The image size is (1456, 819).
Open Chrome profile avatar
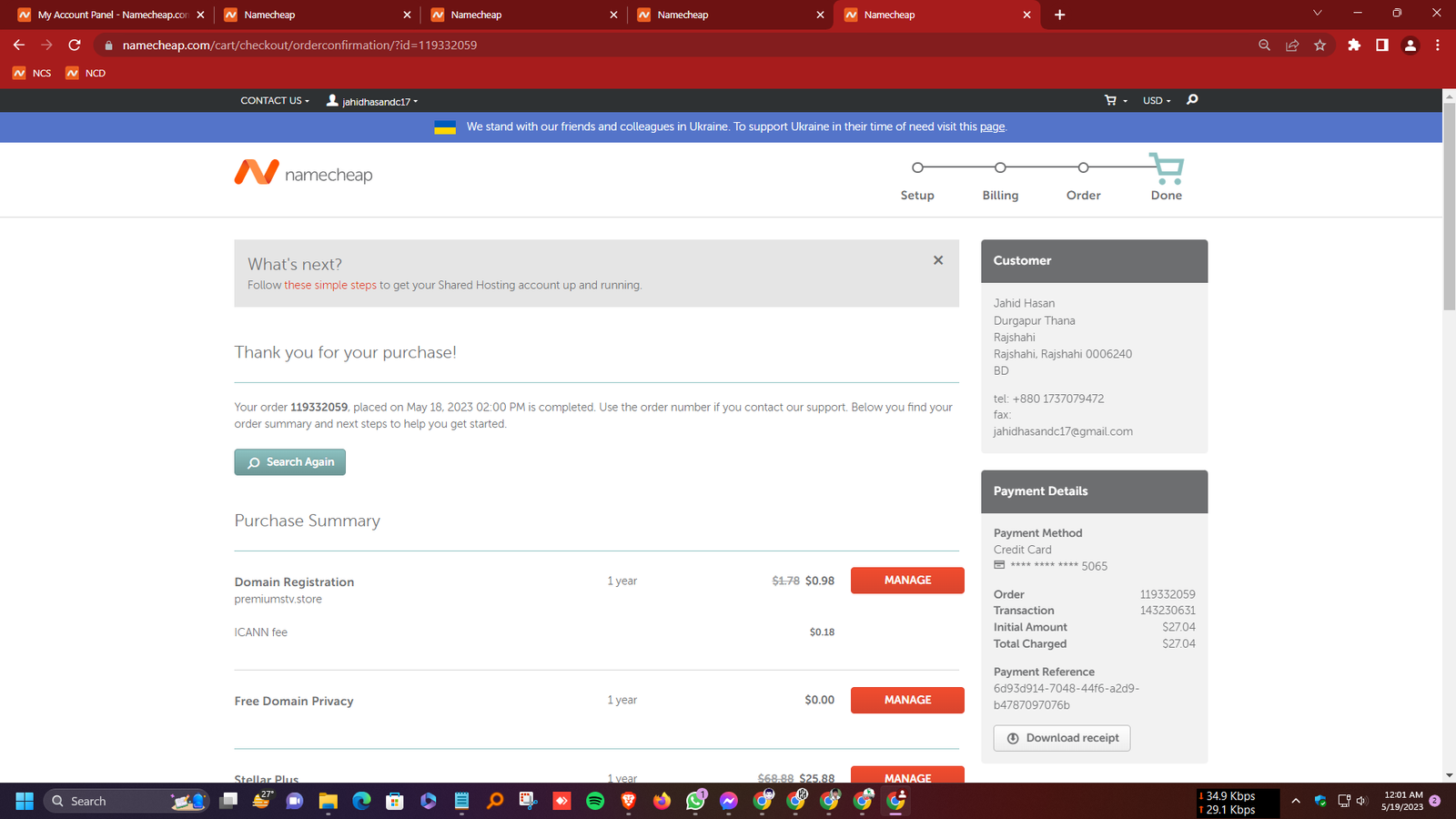1410,45
